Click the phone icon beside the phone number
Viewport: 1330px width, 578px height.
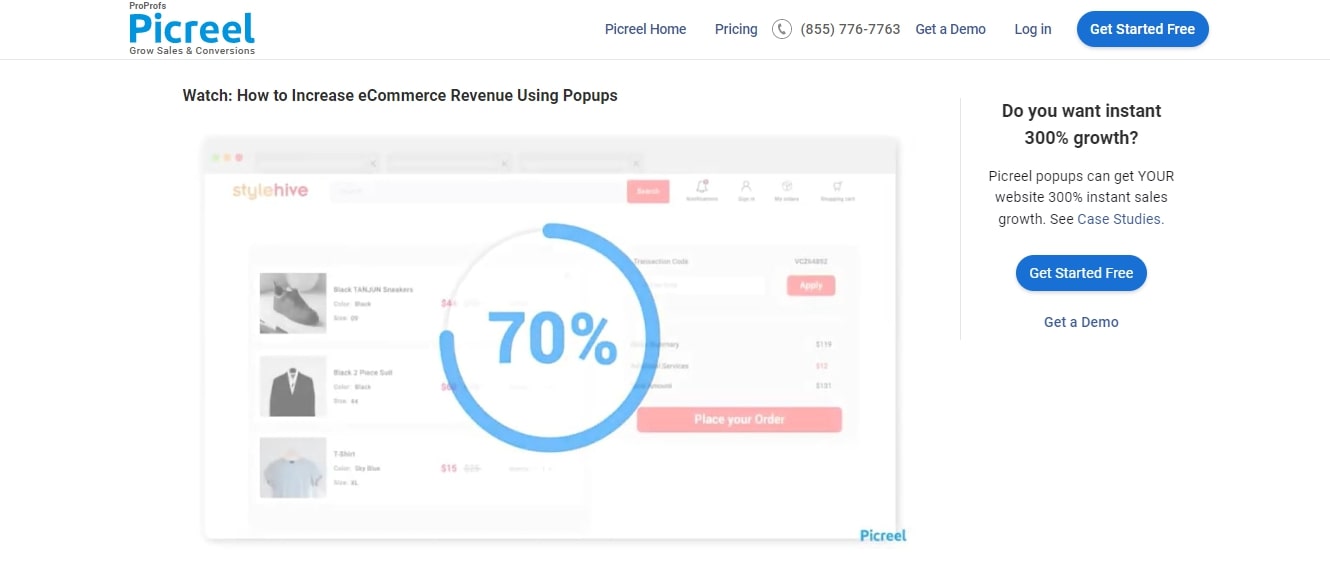(x=781, y=29)
